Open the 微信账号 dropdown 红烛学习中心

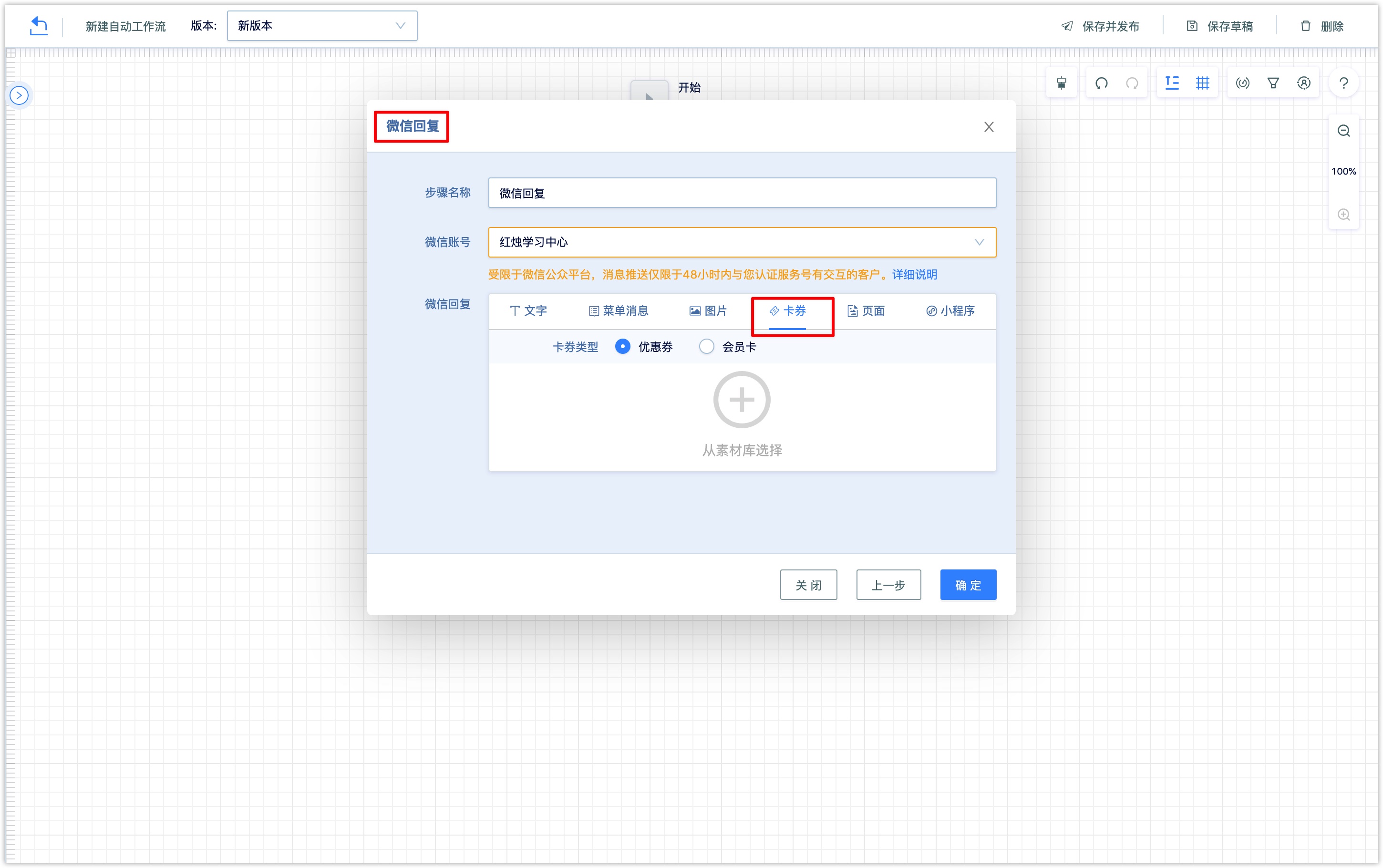[x=742, y=242]
